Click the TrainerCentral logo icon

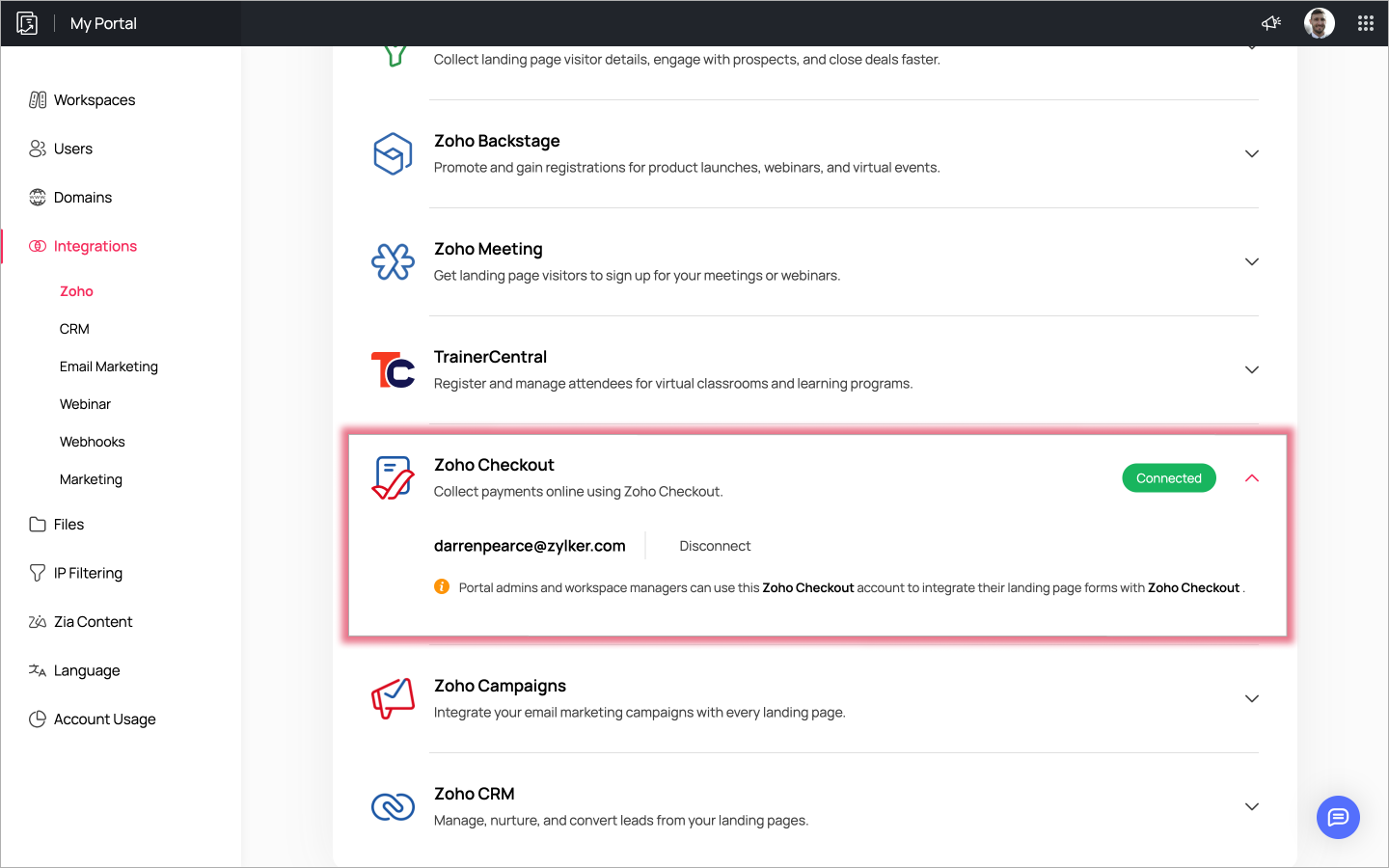[x=393, y=370]
